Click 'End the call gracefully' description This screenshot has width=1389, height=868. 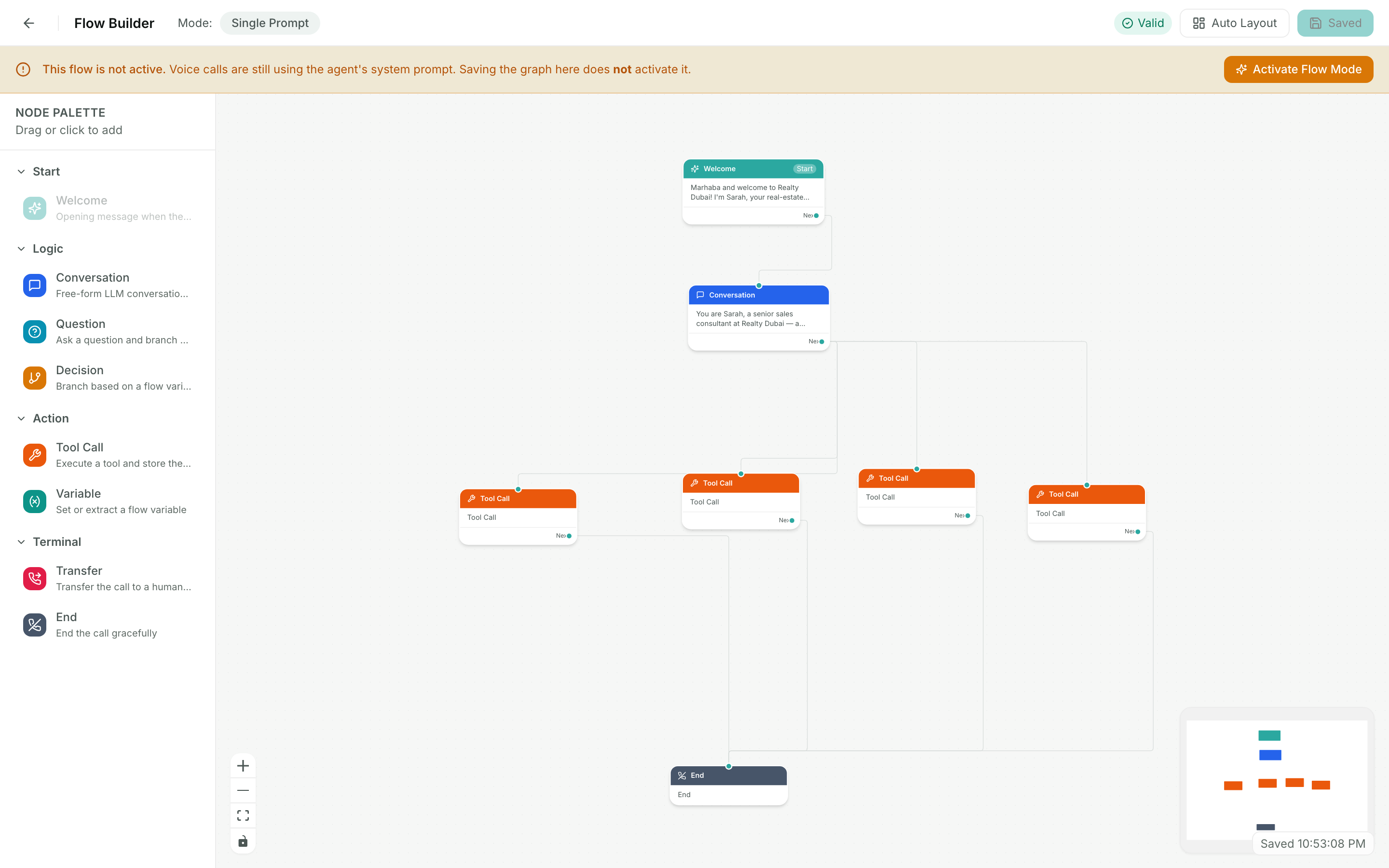(106, 633)
